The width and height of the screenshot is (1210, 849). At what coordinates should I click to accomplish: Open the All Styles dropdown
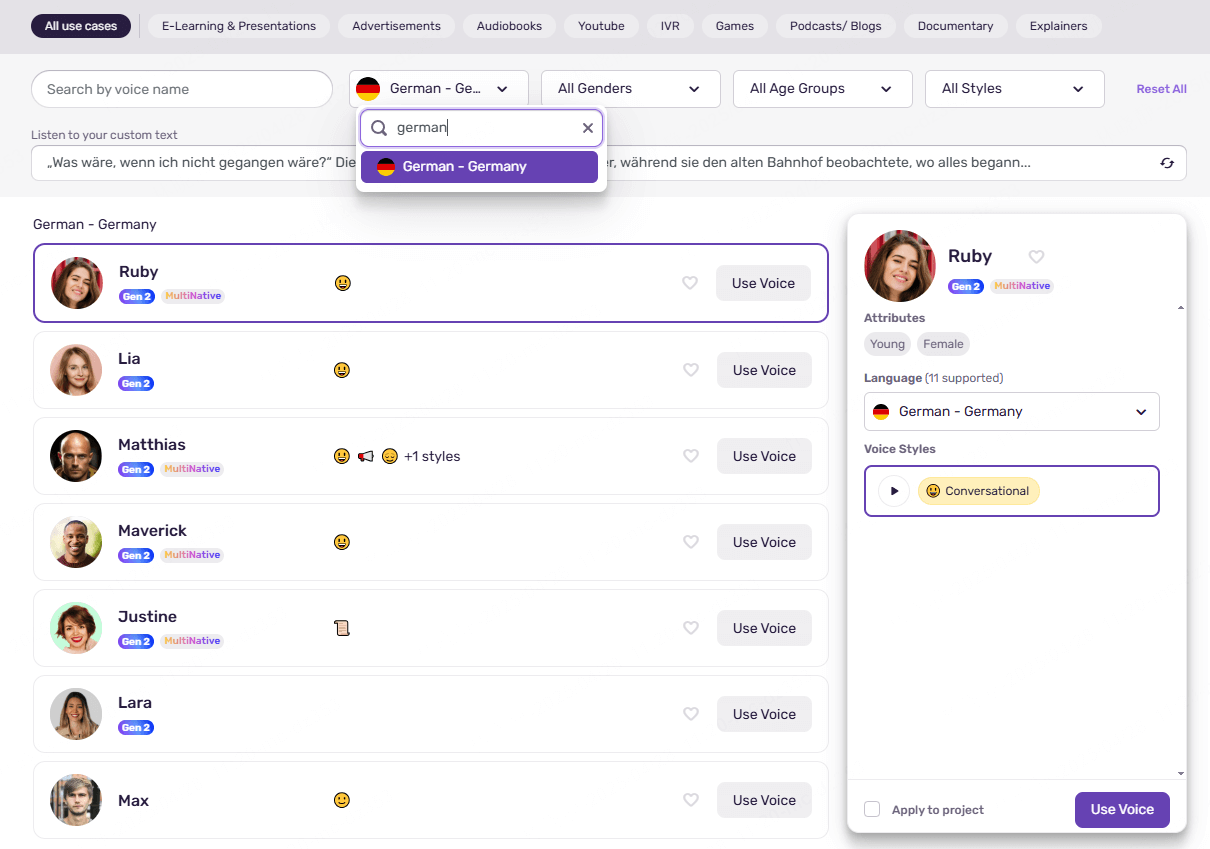point(1014,89)
